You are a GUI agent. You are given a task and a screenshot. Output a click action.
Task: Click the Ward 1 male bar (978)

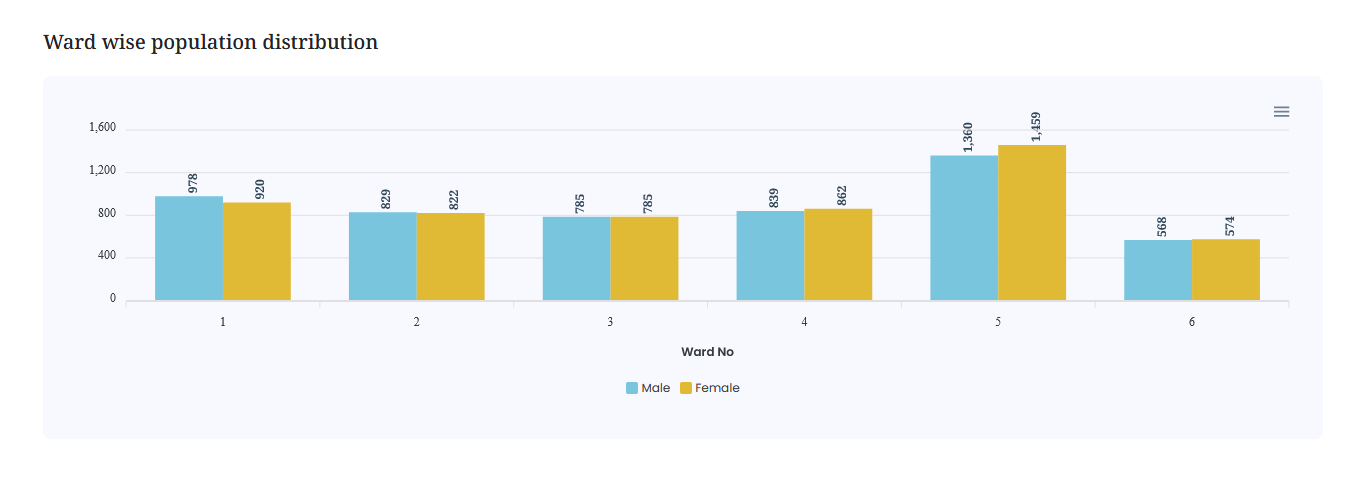click(189, 248)
